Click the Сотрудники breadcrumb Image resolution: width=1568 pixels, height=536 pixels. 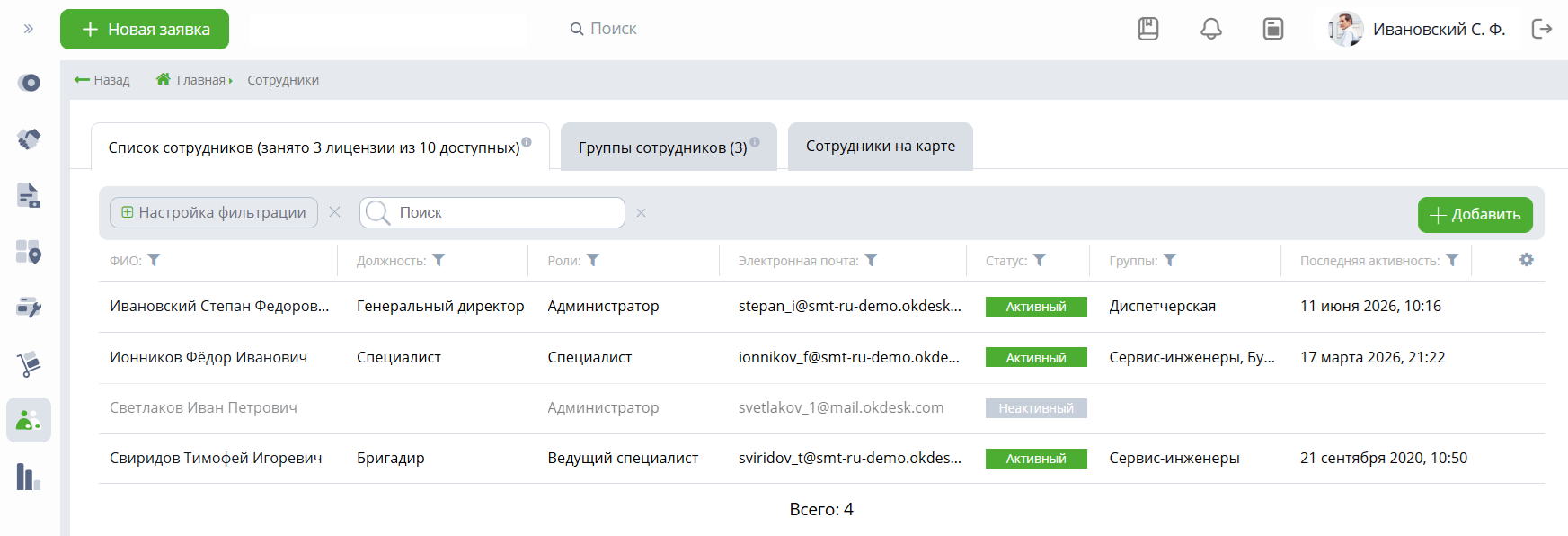click(283, 80)
